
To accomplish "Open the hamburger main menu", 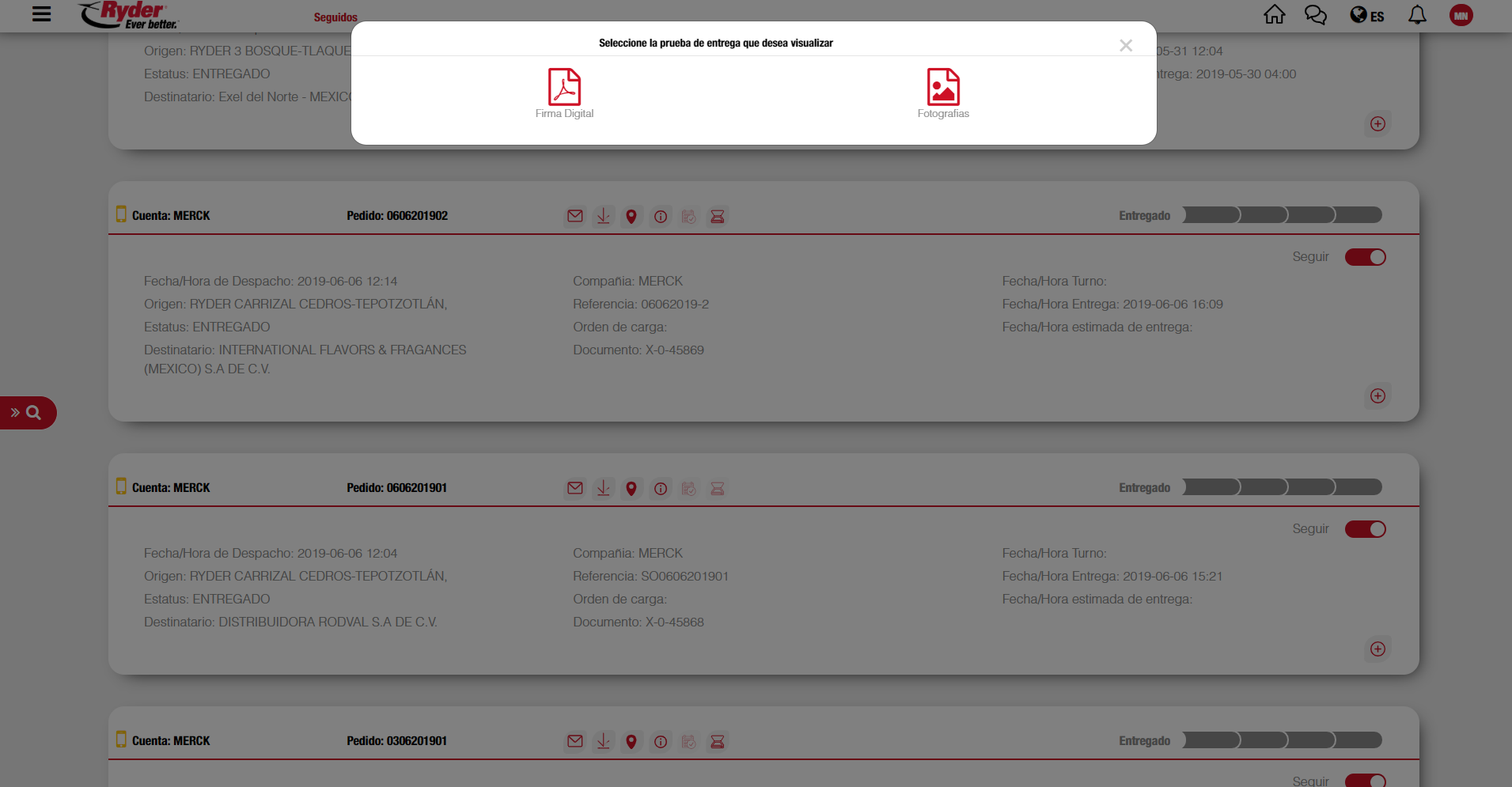I will tap(41, 14).
